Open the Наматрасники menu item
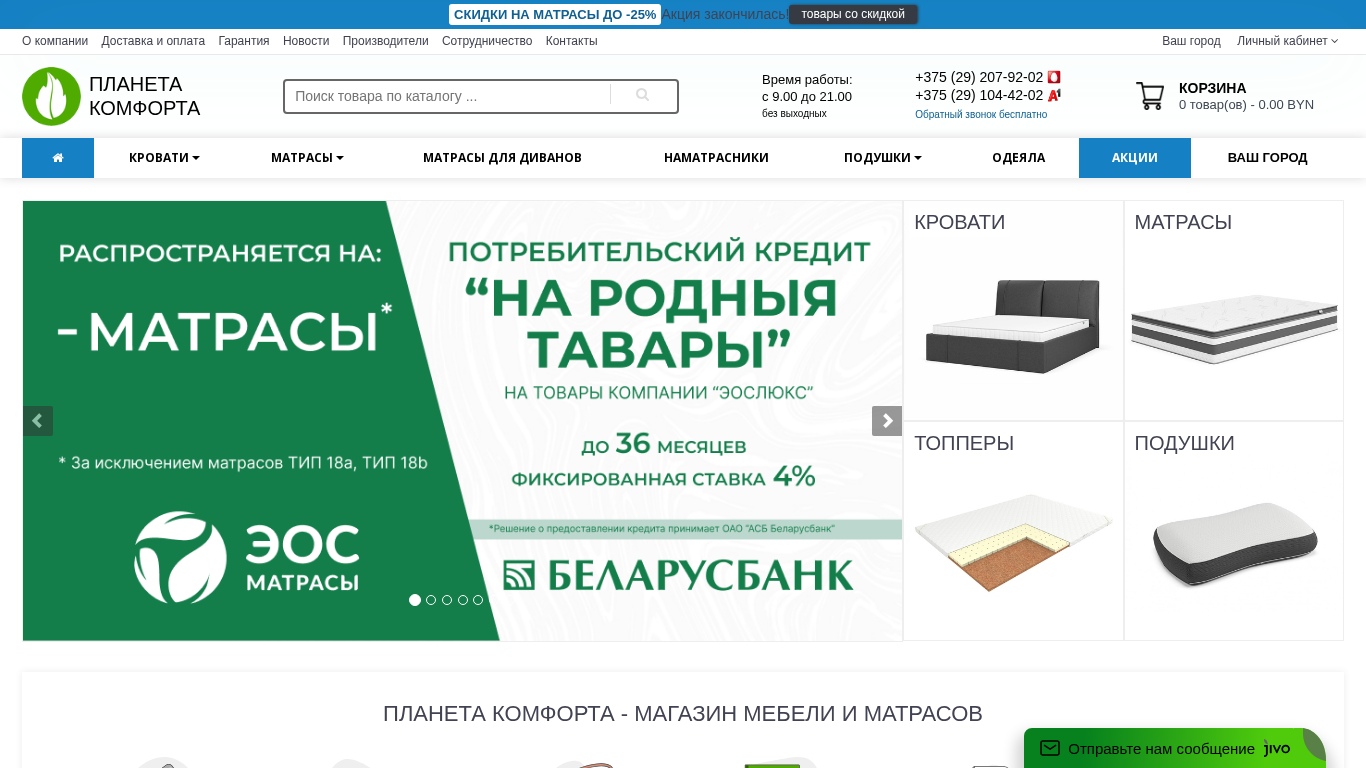This screenshot has width=1366, height=768. click(716, 158)
